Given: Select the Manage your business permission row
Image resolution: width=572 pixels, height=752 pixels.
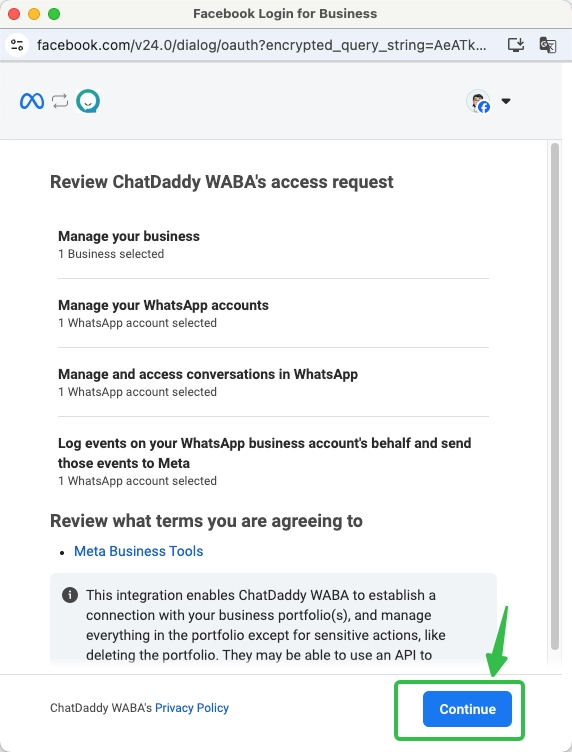Looking at the screenshot, I should 273,245.
